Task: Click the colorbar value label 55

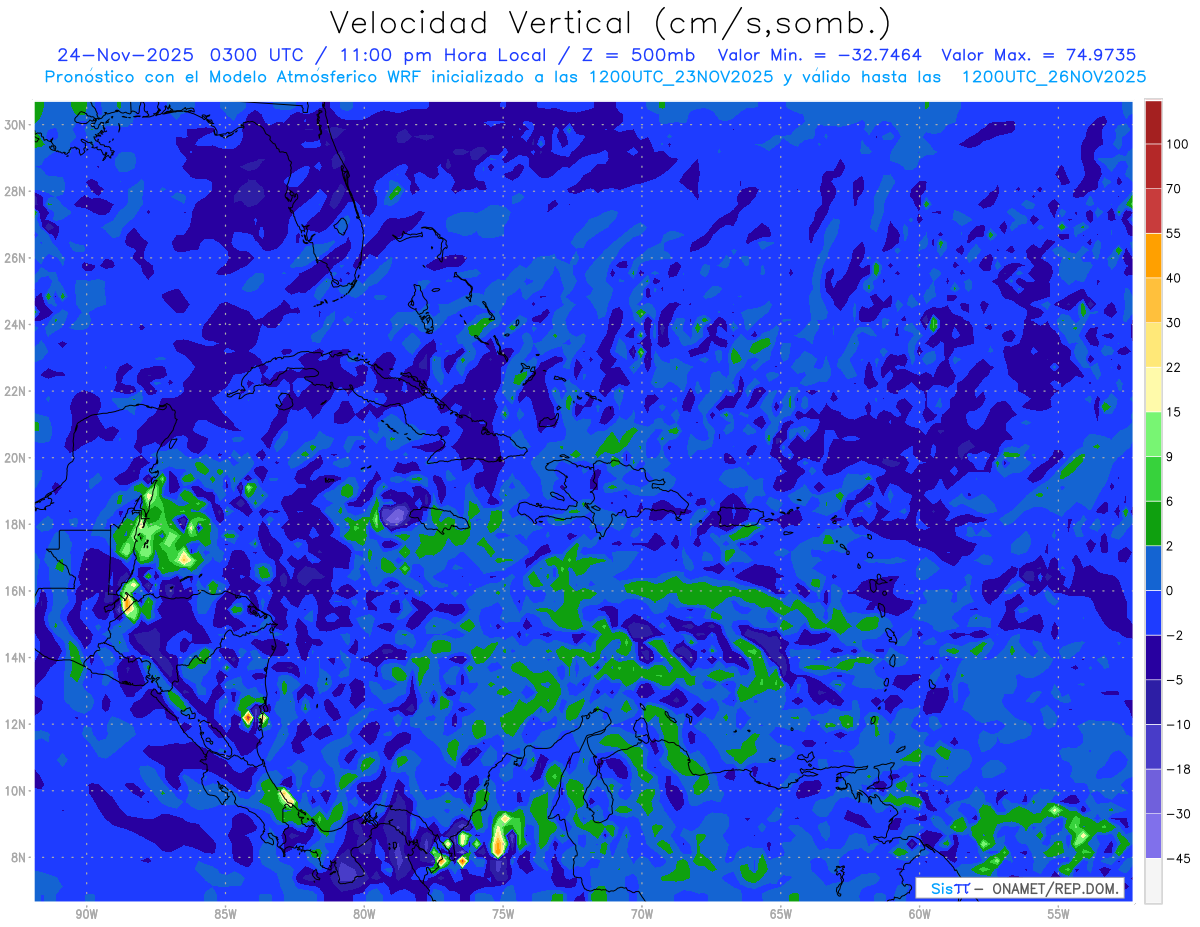Action: [1173, 233]
